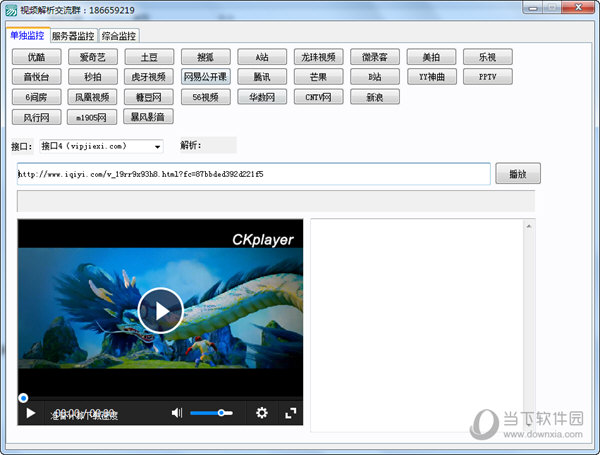Enter fullscreen with the expand icon
Image resolution: width=600 pixels, height=455 pixels.
pos(291,413)
